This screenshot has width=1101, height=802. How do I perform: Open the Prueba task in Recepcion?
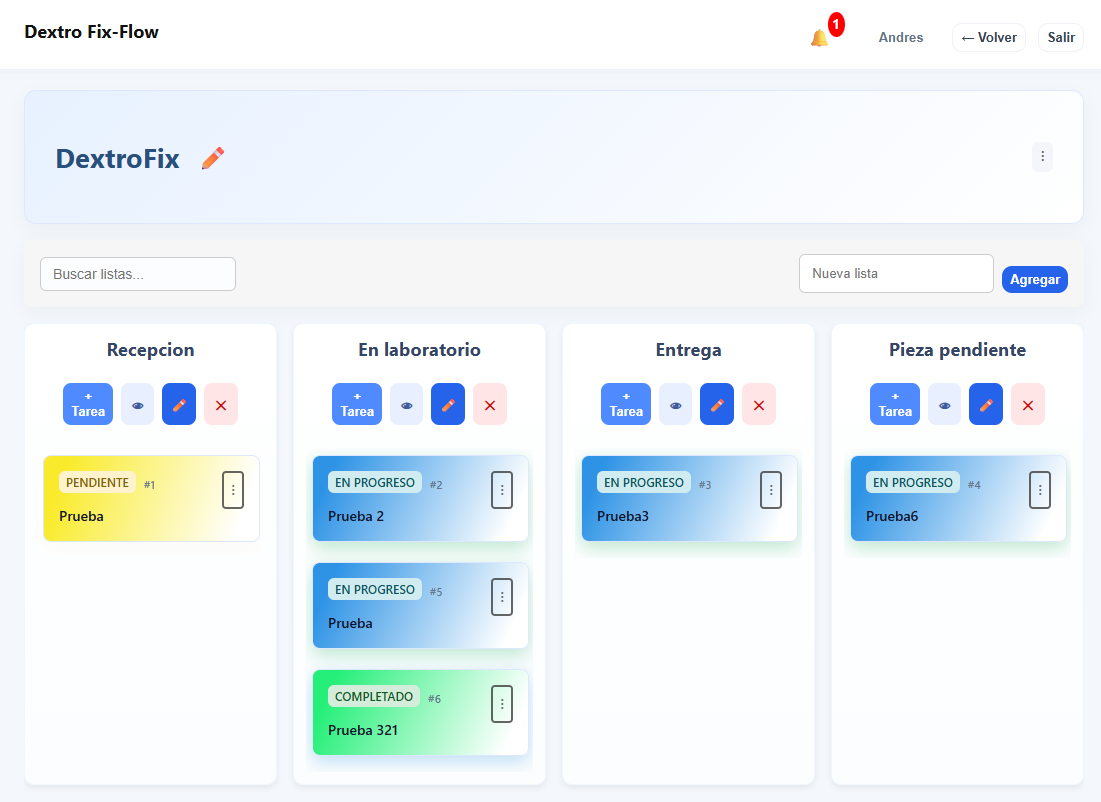click(x=152, y=499)
